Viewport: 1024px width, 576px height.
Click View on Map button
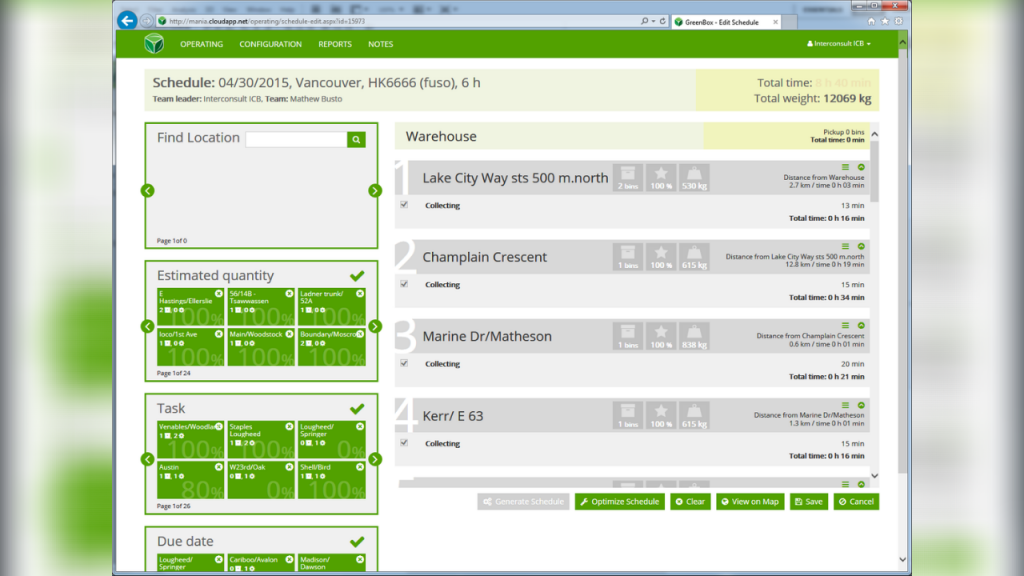(x=750, y=502)
